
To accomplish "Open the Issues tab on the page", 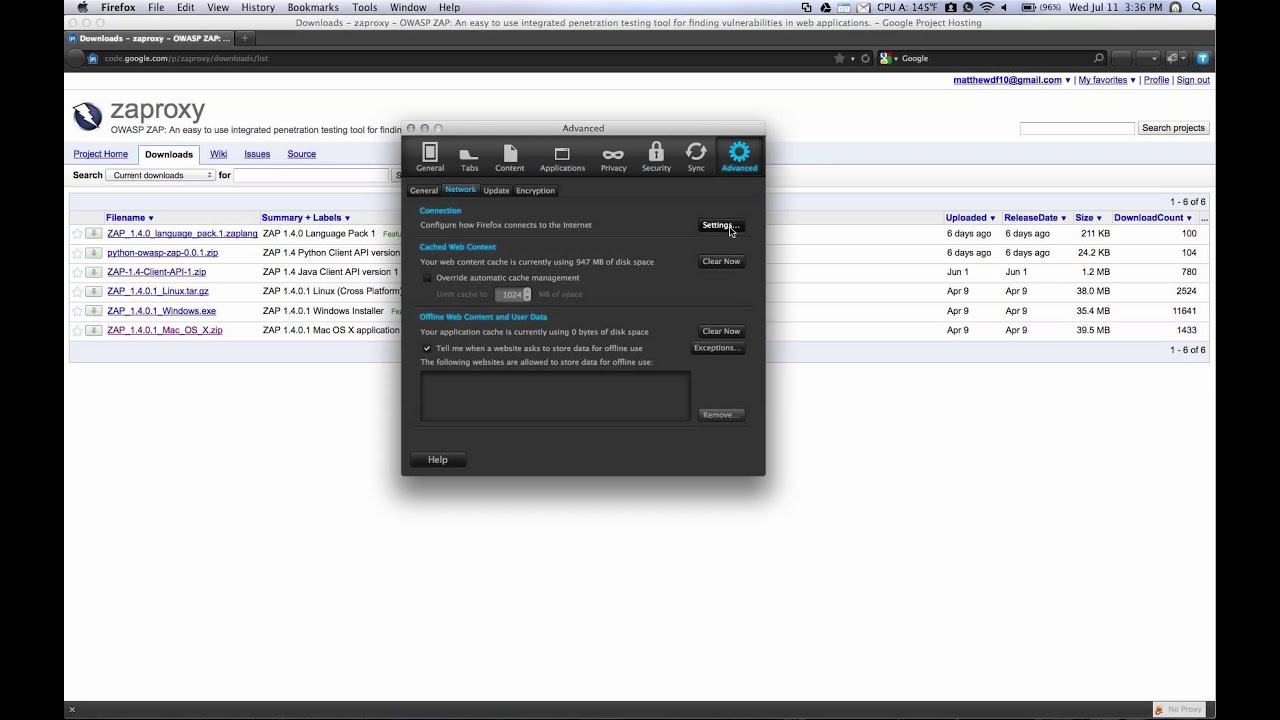I will [x=257, y=154].
